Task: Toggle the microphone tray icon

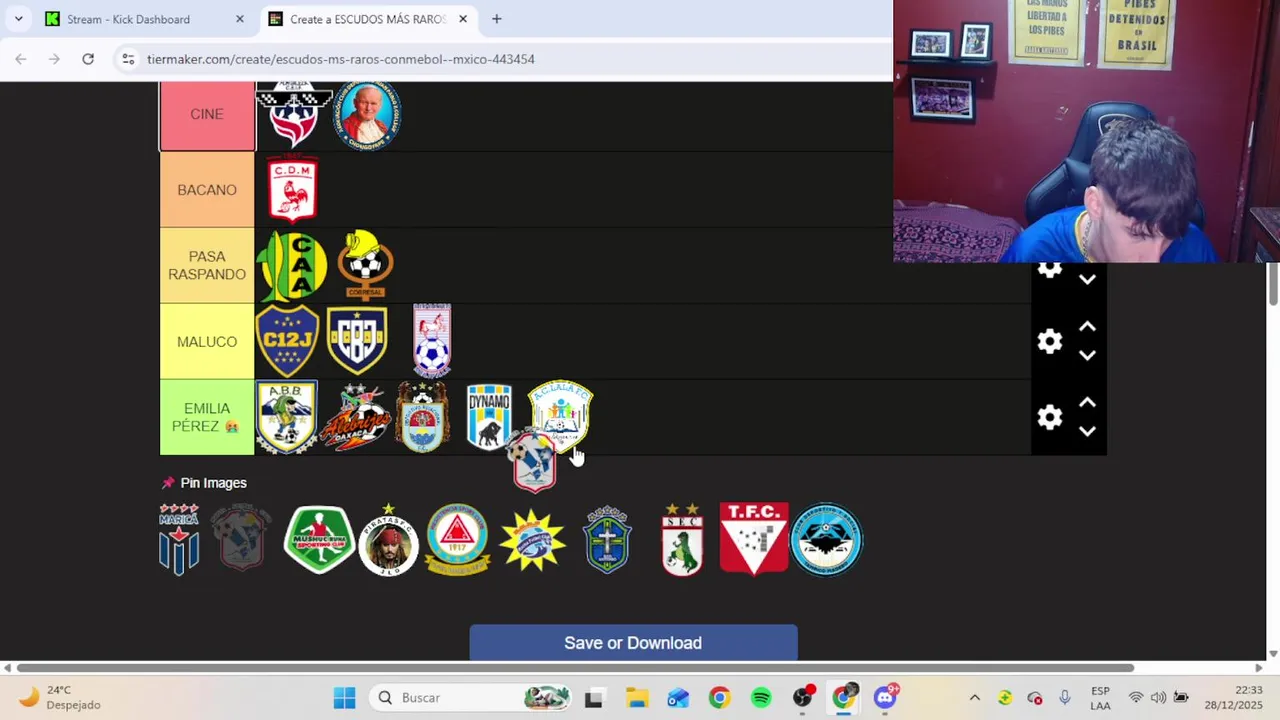Action: (1065, 698)
